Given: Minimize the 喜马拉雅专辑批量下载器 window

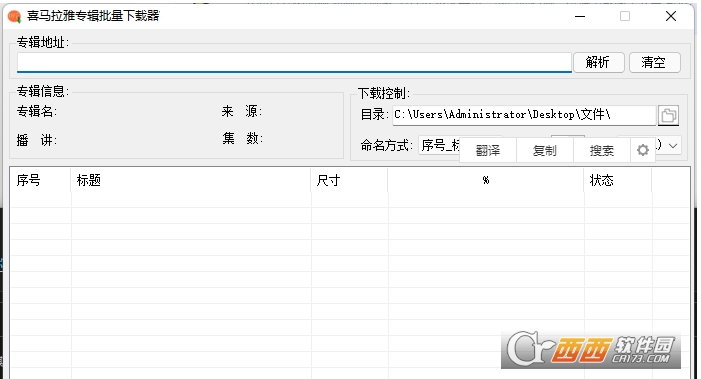Looking at the screenshot, I should [580, 17].
